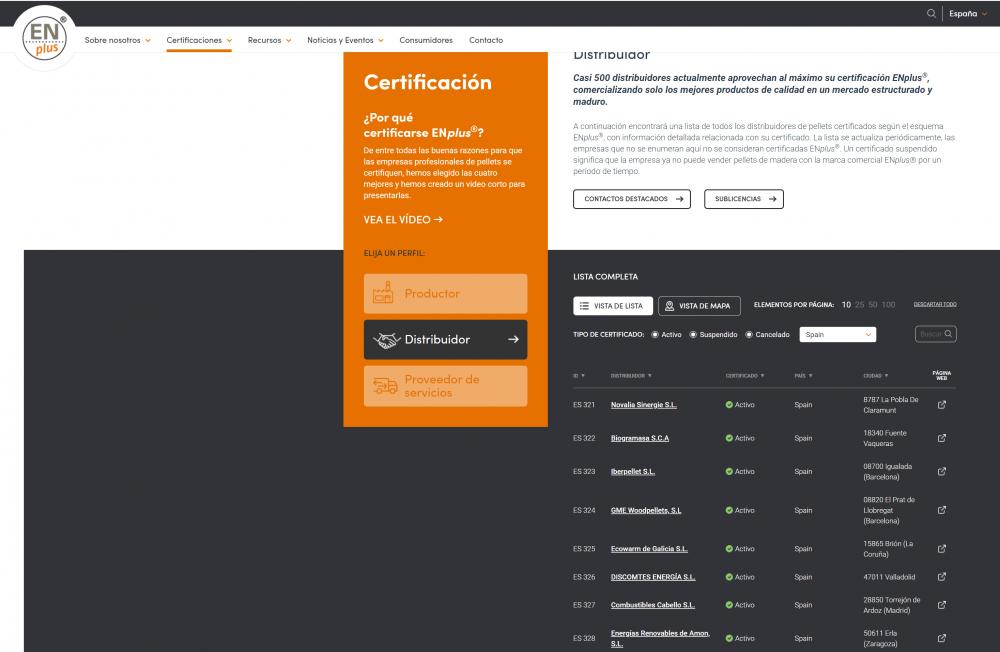Select the Cancelado certificate type radio

[x=749, y=334]
